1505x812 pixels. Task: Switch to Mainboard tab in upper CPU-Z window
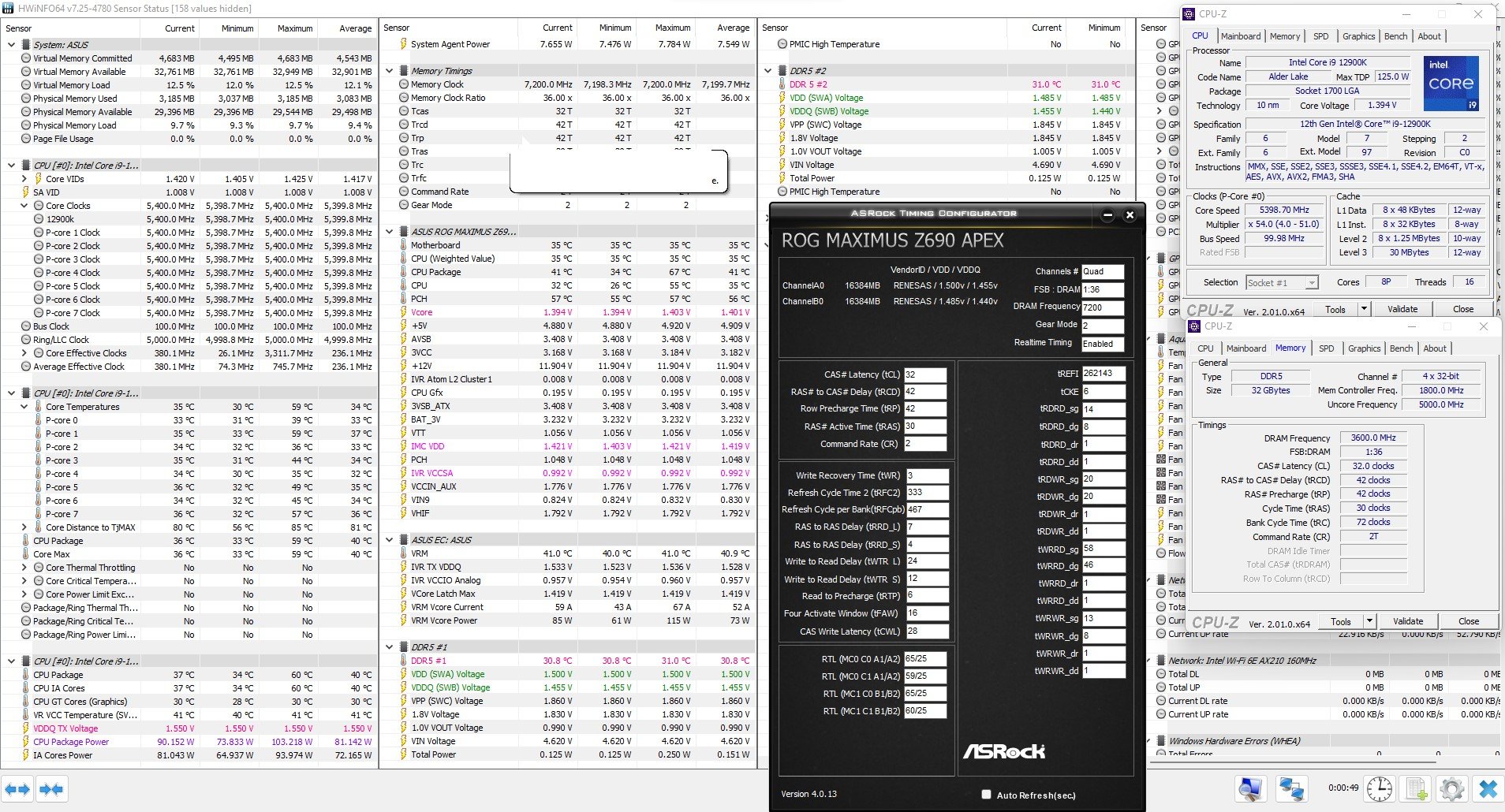pyautogui.click(x=1240, y=36)
